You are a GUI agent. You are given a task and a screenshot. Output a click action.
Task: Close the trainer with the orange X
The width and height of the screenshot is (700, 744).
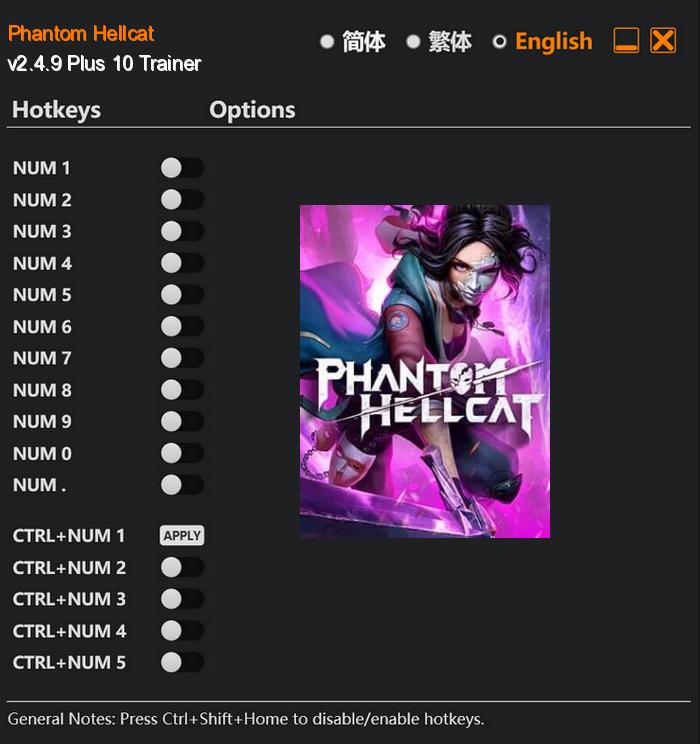click(x=663, y=40)
